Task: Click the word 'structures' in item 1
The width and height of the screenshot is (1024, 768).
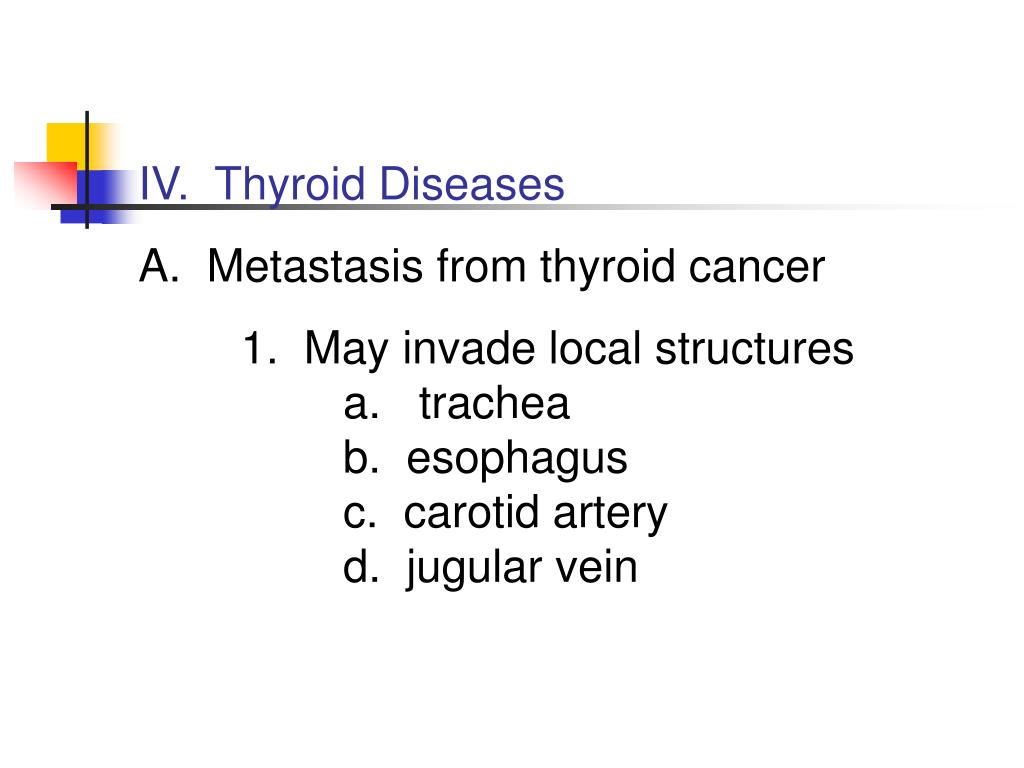Action: 754,349
